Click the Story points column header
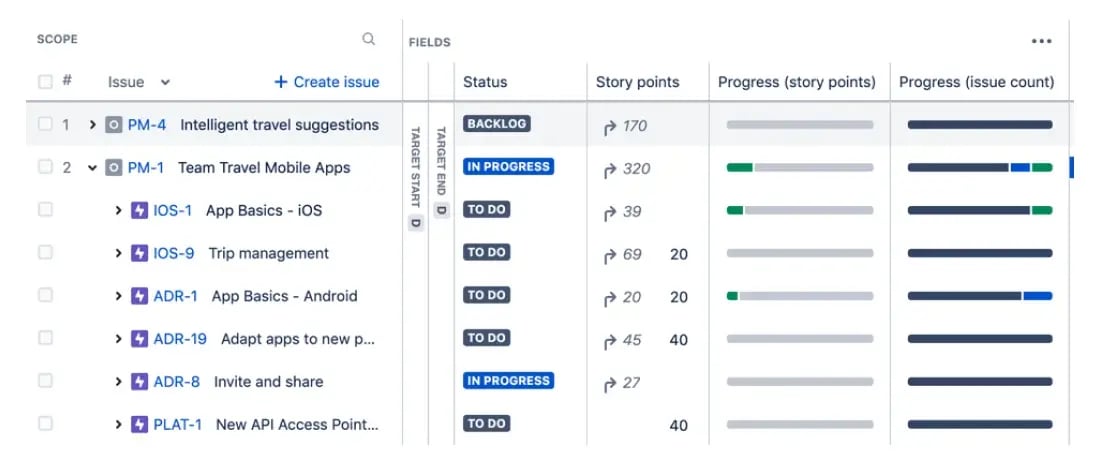 (x=637, y=82)
